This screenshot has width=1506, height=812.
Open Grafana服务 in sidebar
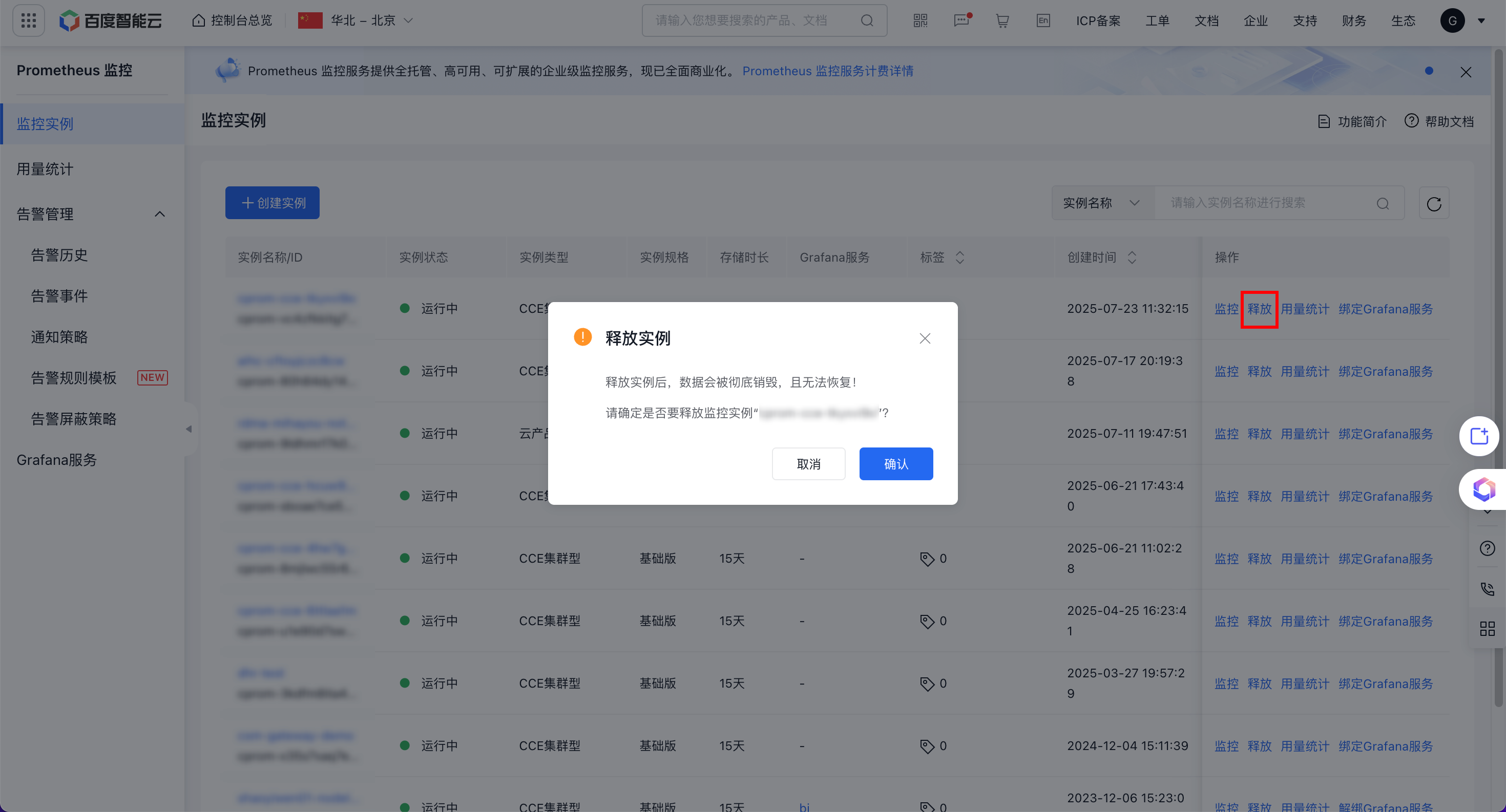coord(57,460)
